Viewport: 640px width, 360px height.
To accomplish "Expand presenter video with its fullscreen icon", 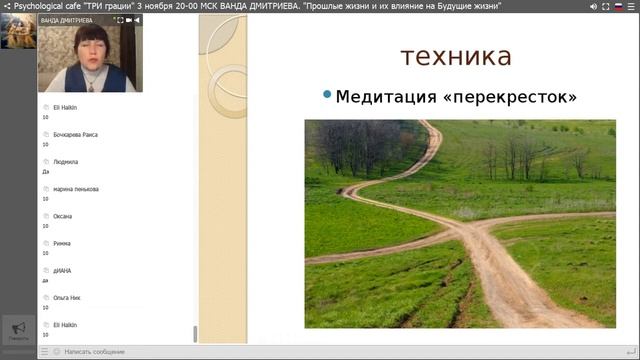I will (x=120, y=20).
